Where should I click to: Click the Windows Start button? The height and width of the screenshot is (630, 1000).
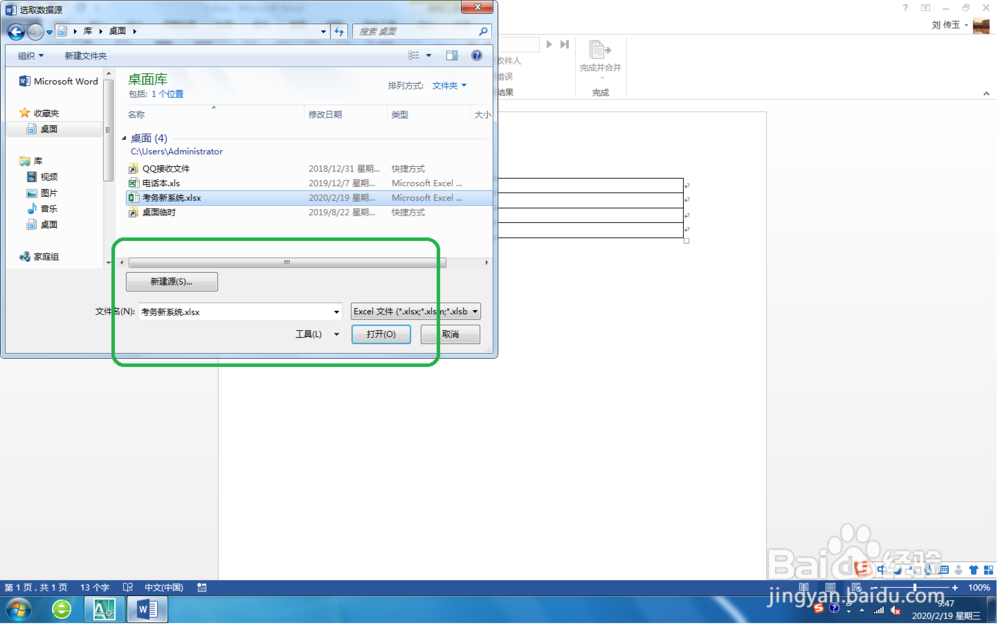click(x=17, y=609)
